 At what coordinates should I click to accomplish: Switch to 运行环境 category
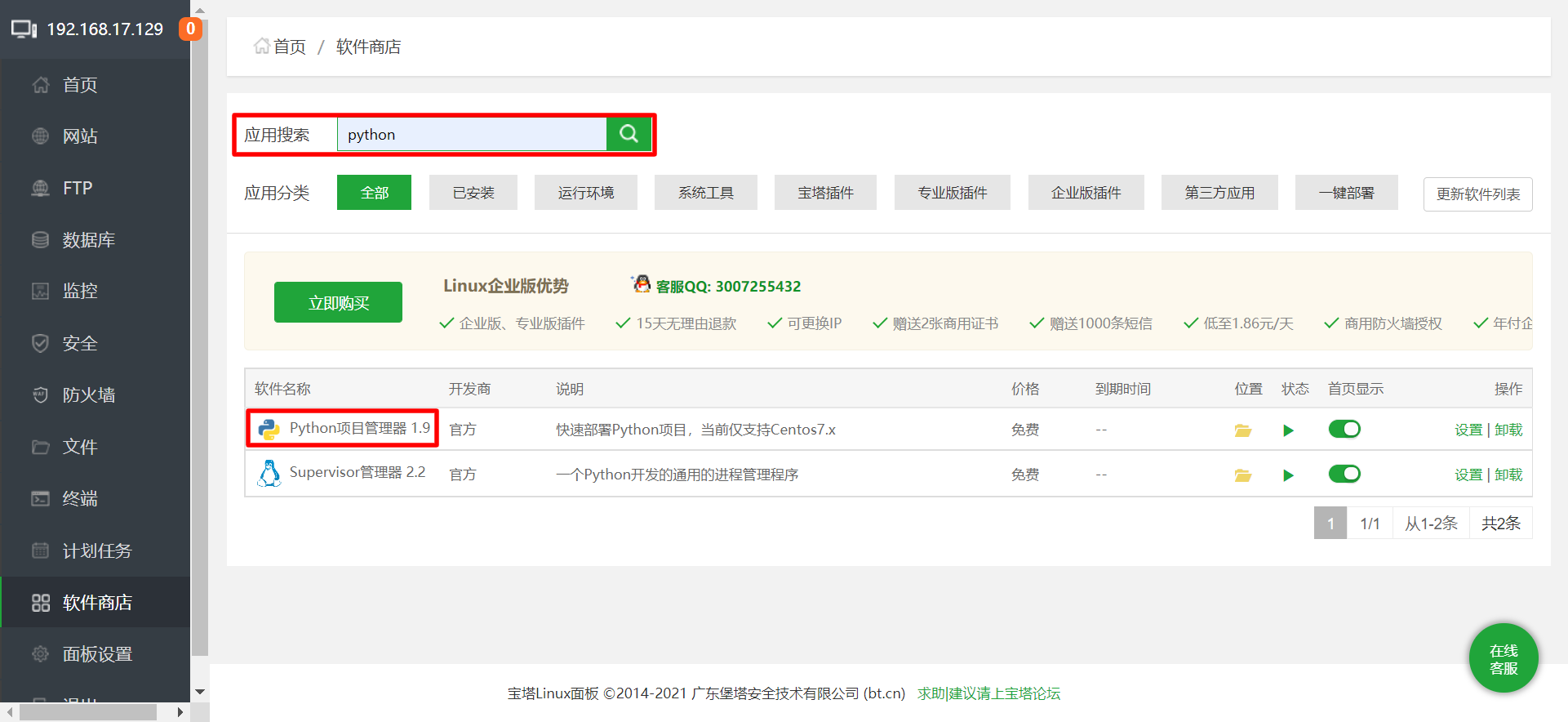click(x=585, y=193)
